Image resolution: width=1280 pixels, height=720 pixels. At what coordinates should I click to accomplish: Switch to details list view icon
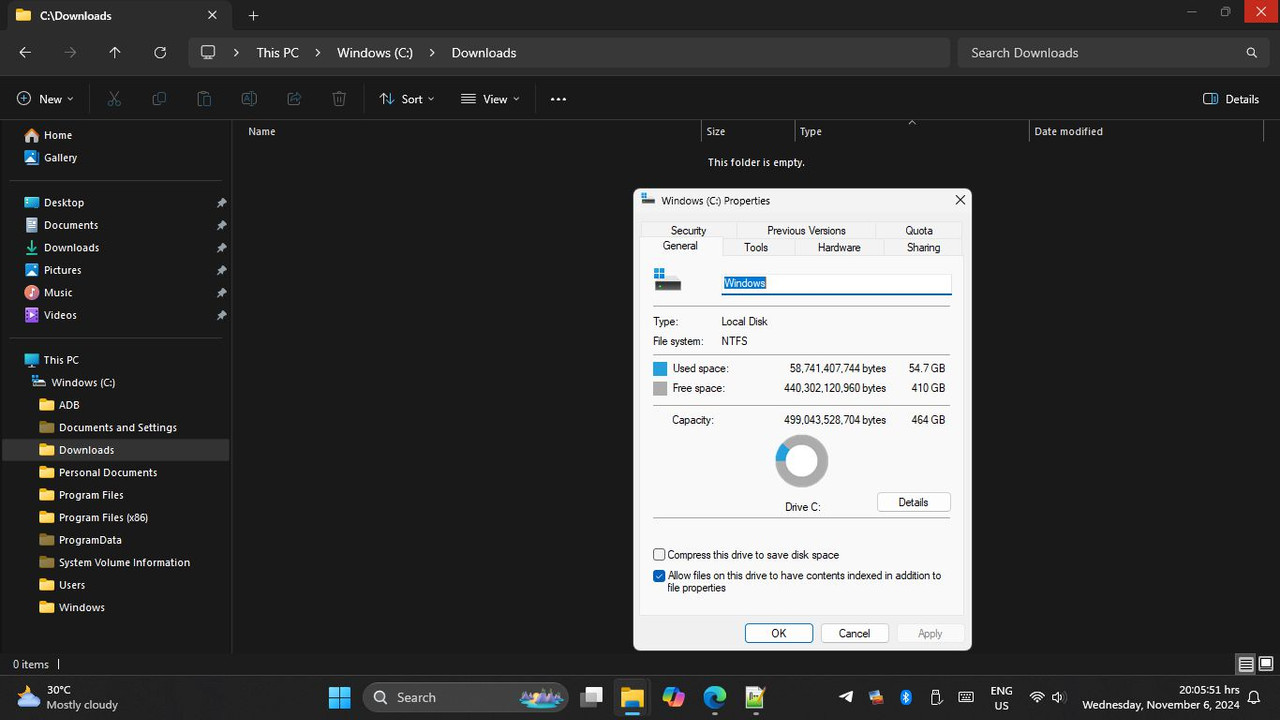1246,664
